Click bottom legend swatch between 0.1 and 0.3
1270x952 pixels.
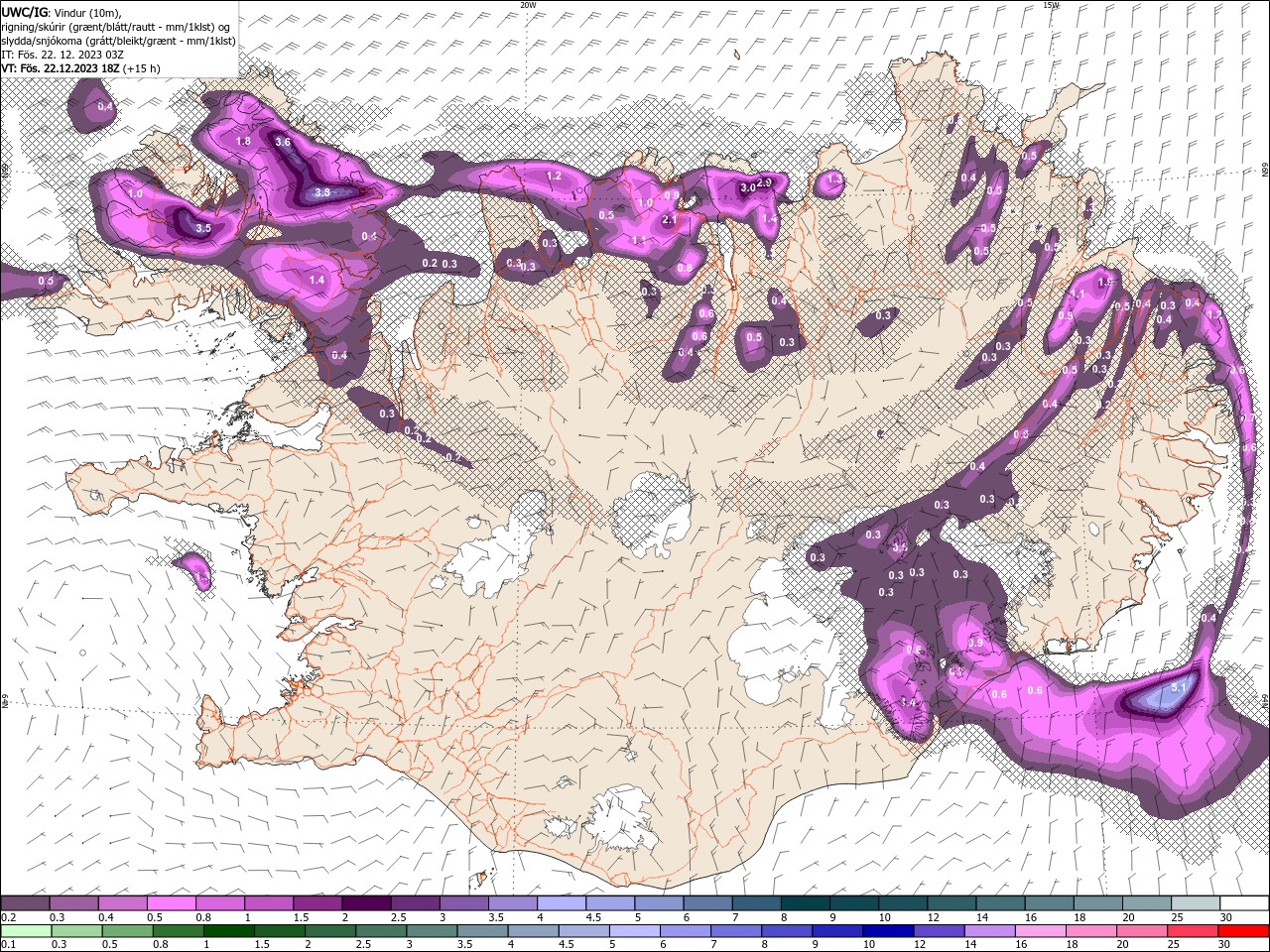[x=26, y=931]
